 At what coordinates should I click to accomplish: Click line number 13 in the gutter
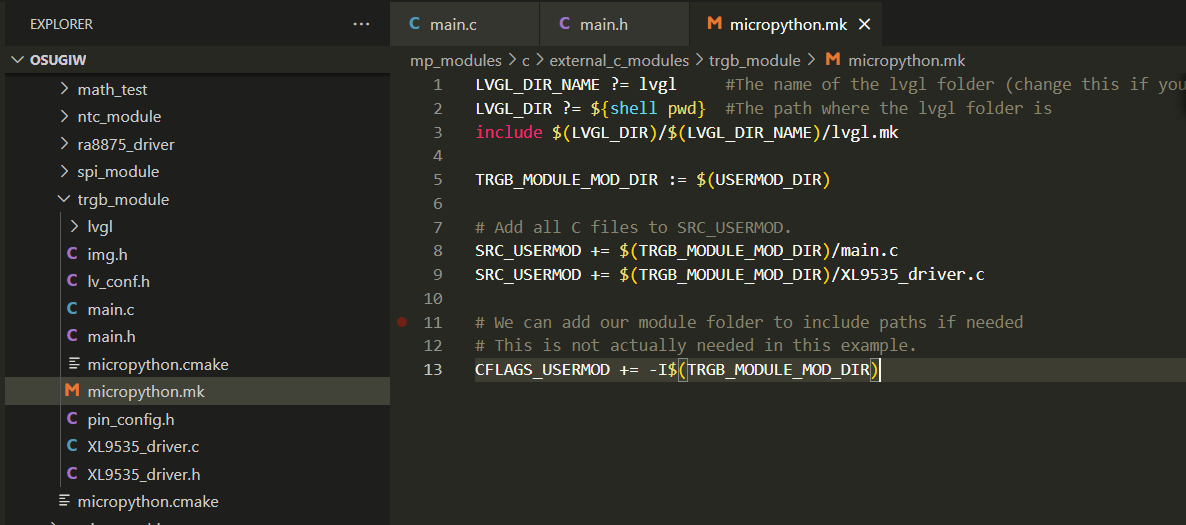[x=433, y=370]
